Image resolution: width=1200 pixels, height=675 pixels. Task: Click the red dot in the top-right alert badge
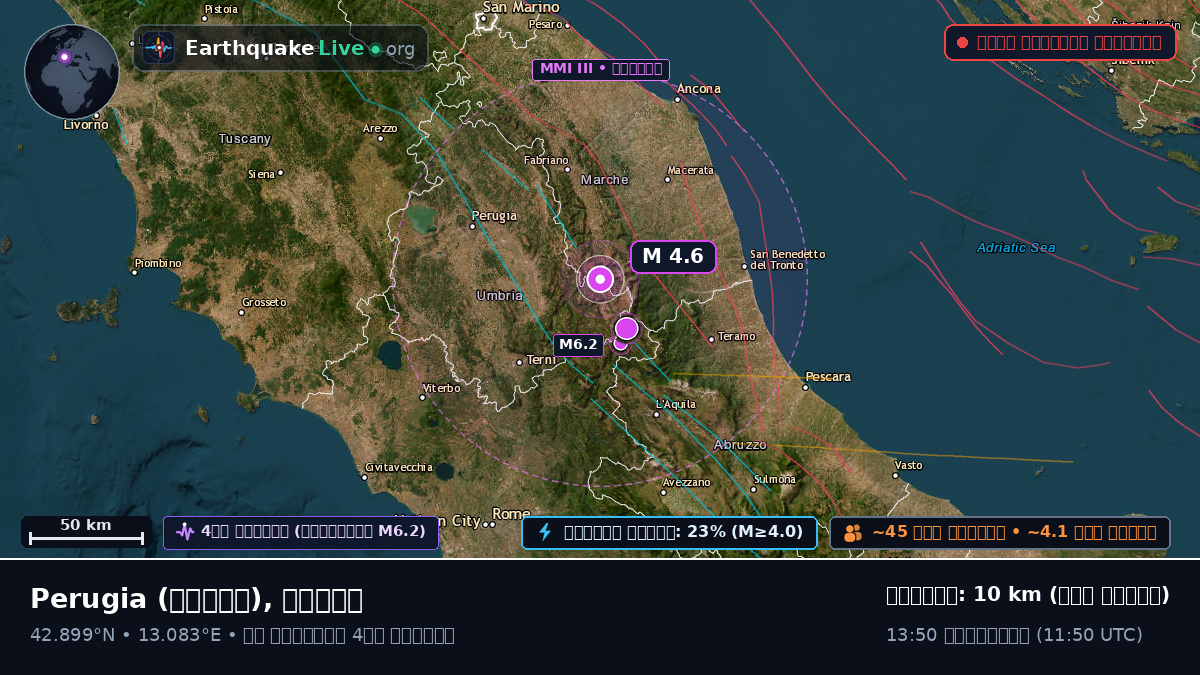click(963, 43)
